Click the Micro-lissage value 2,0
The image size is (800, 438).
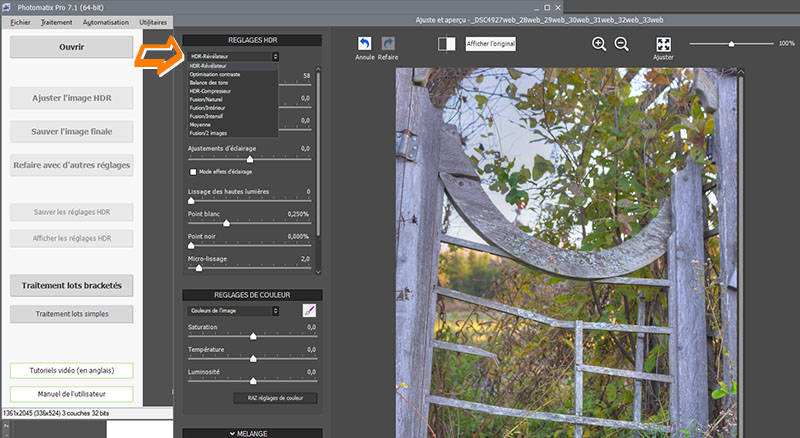point(305,259)
